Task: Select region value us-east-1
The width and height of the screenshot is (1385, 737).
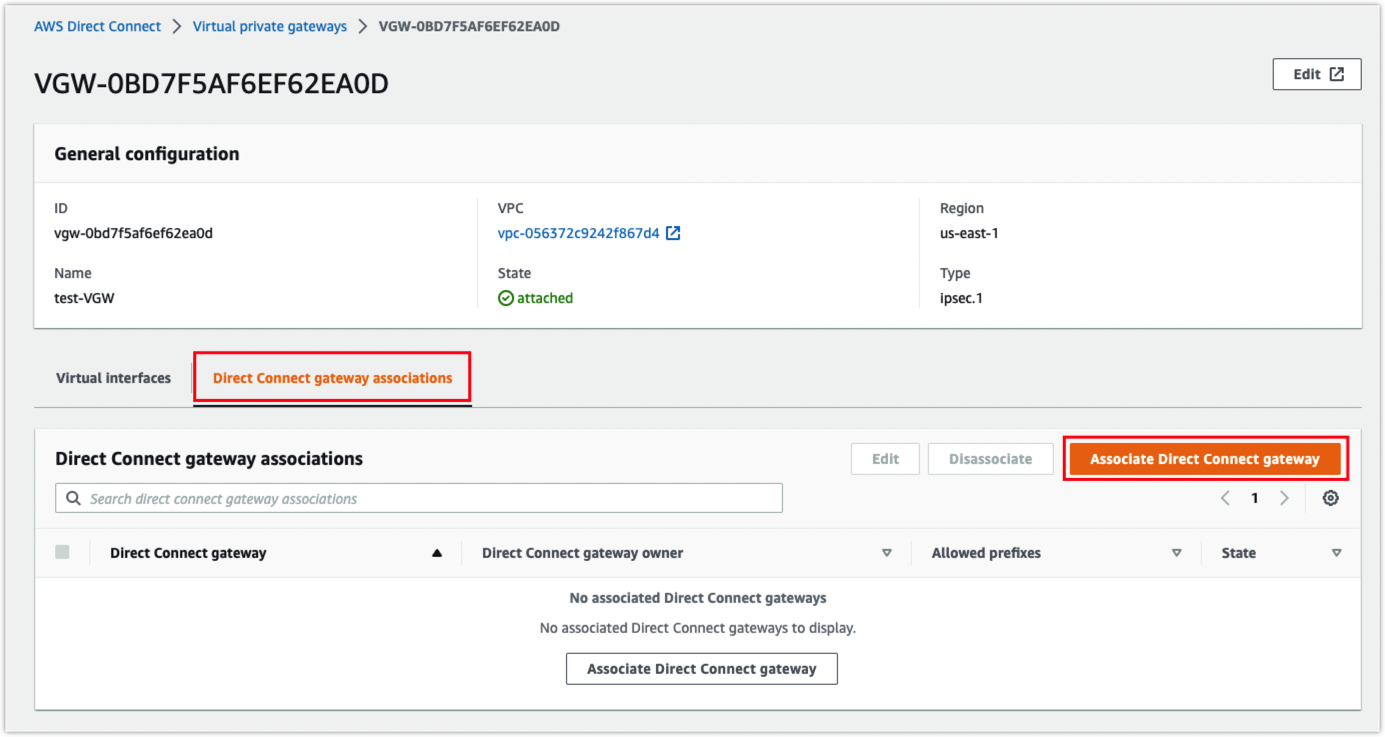Action: tap(969, 233)
